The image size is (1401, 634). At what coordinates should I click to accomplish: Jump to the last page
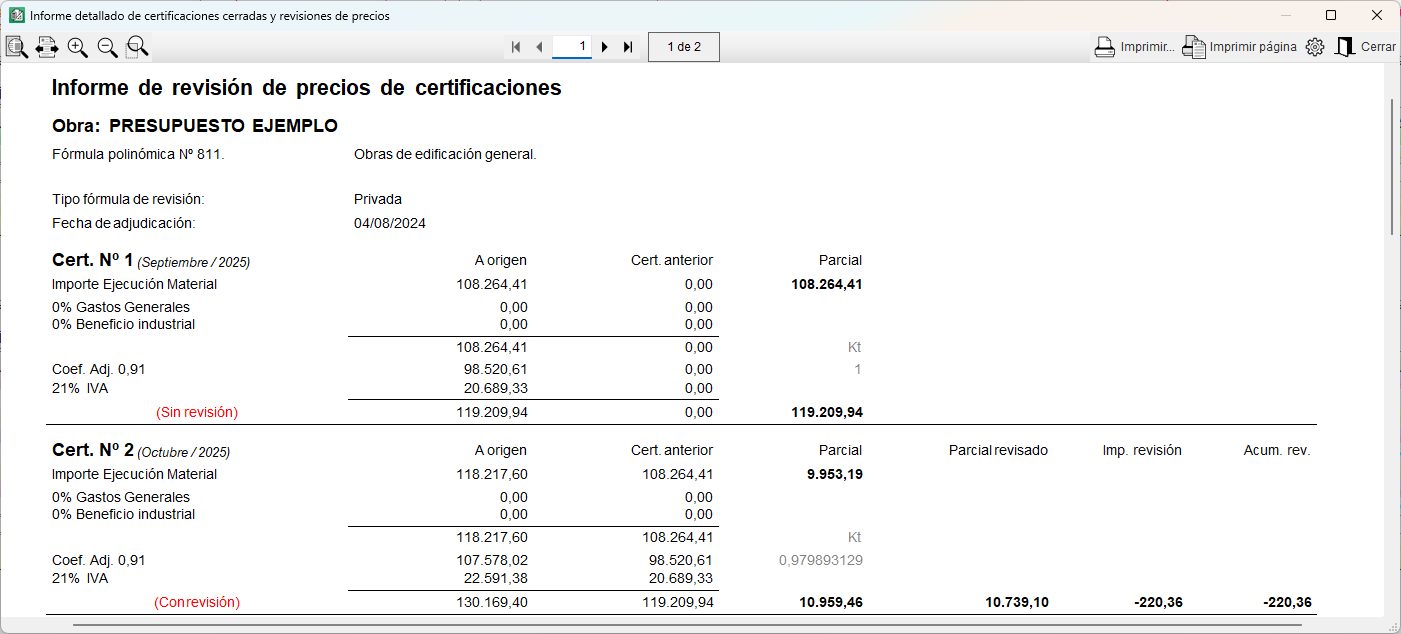628,47
